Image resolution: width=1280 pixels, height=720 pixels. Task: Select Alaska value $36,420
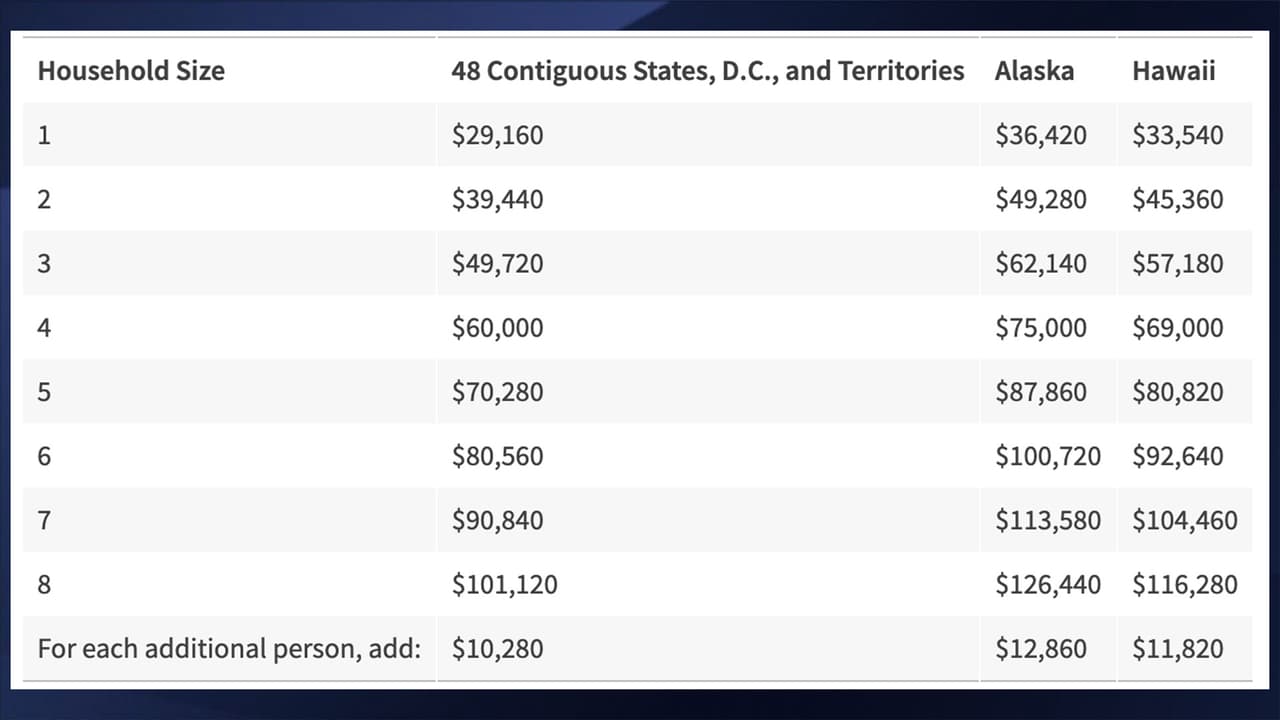(x=1040, y=135)
